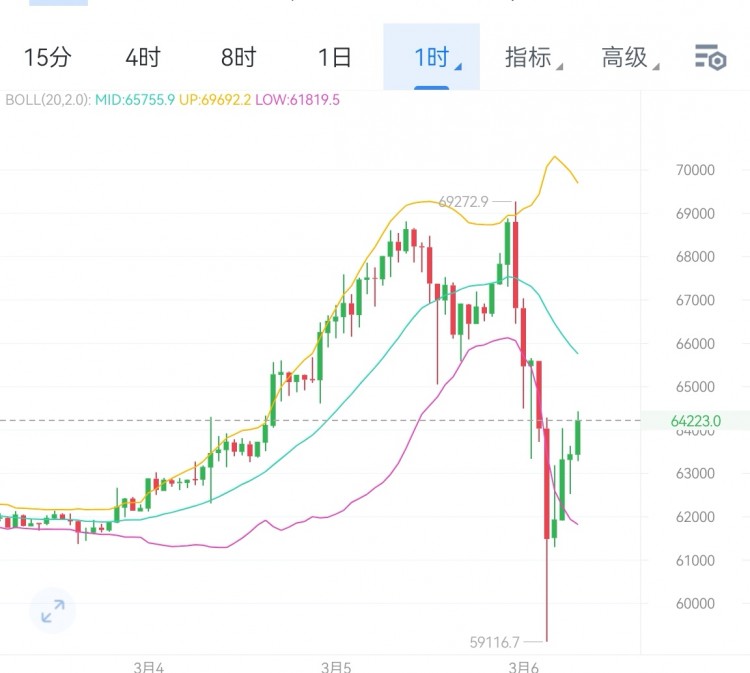The image size is (750, 673).
Task: Click the 69000 price axis label
Action: pyautogui.click(x=695, y=213)
